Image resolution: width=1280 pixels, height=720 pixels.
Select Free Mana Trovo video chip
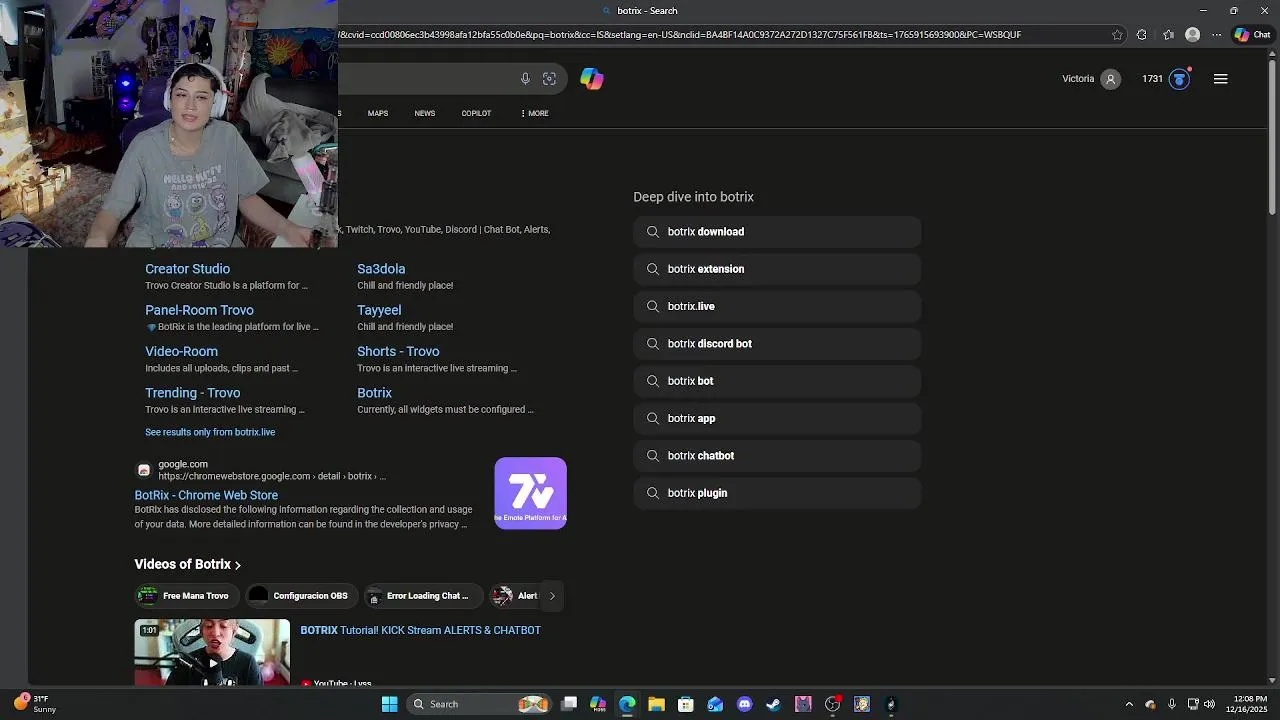[x=187, y=596]
